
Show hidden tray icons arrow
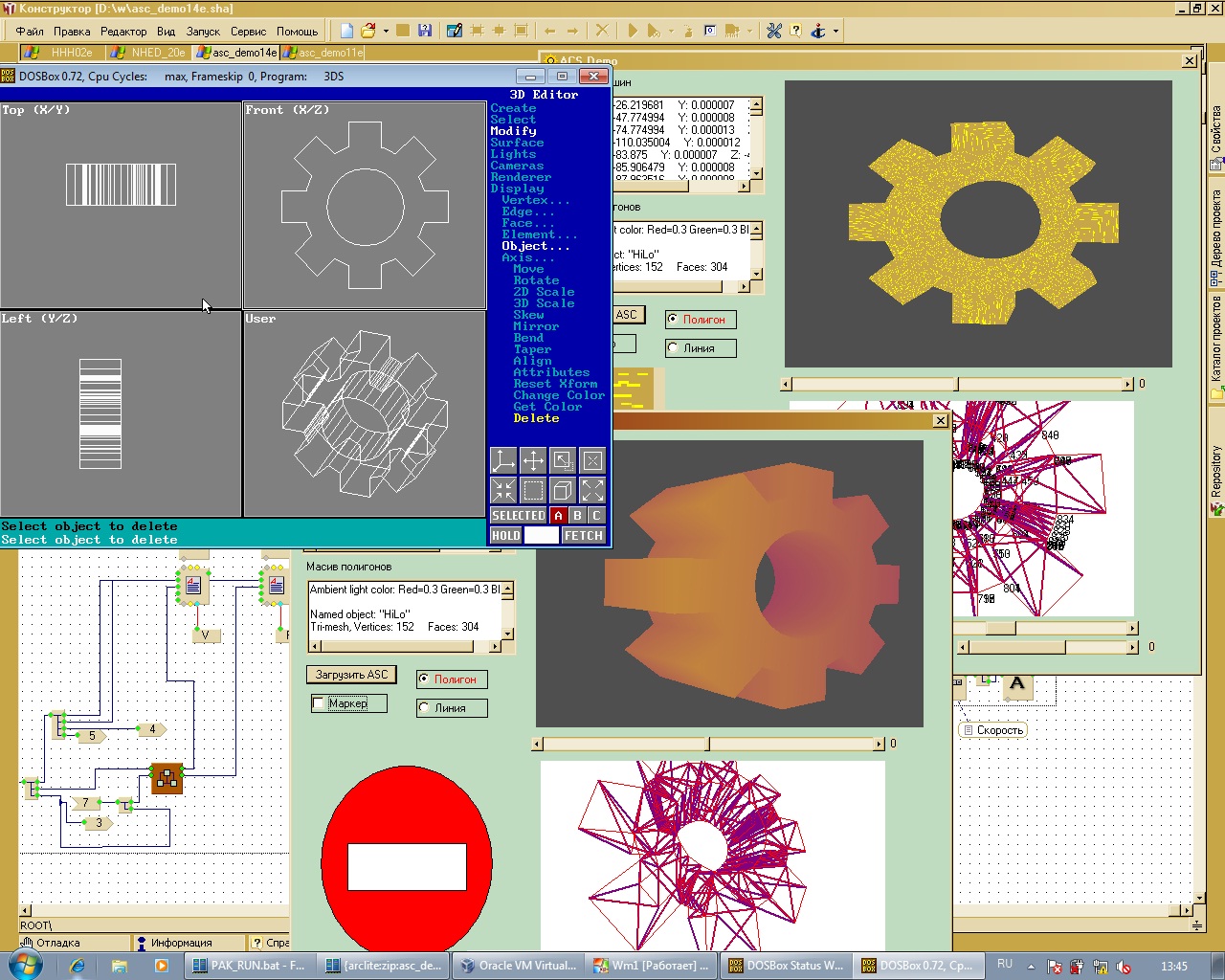point(1032,966)
